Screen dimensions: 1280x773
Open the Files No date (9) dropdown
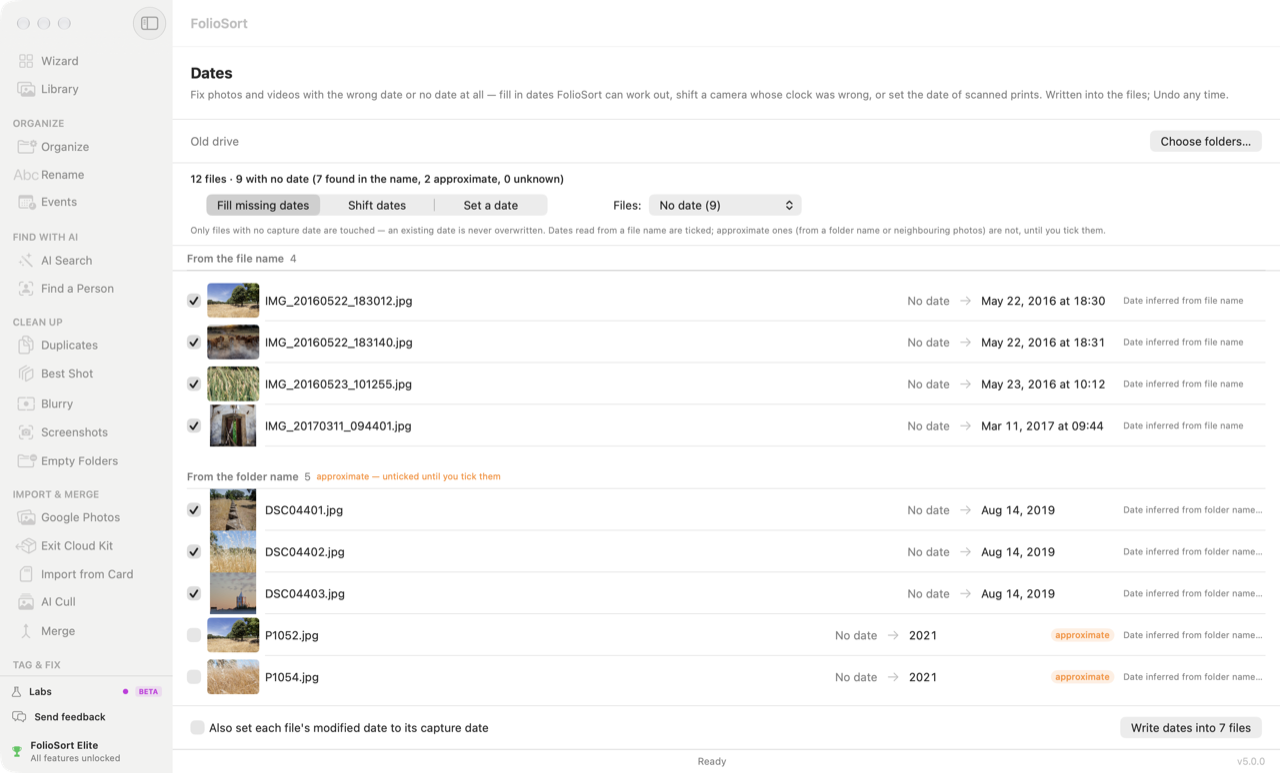[x=725, y=205]
